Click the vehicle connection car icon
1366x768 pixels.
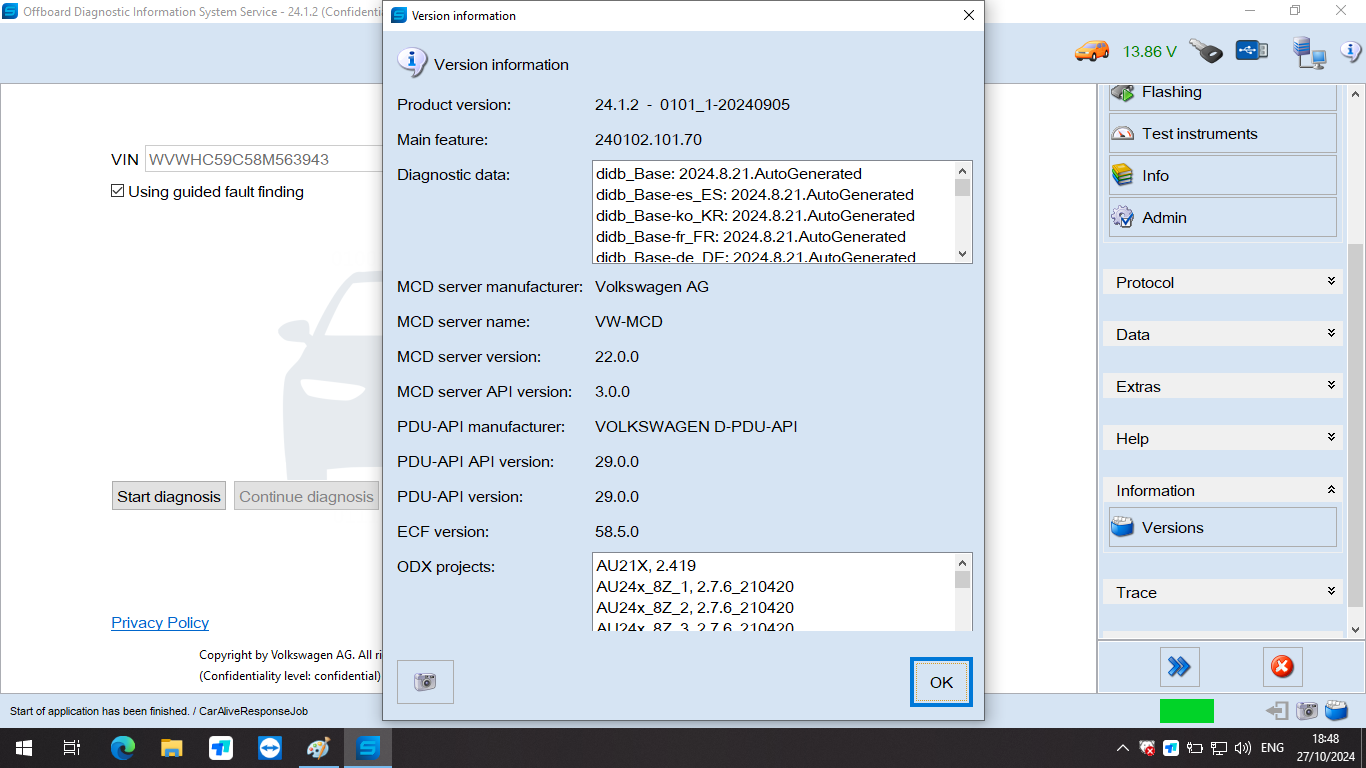[x=1091, y=51]
